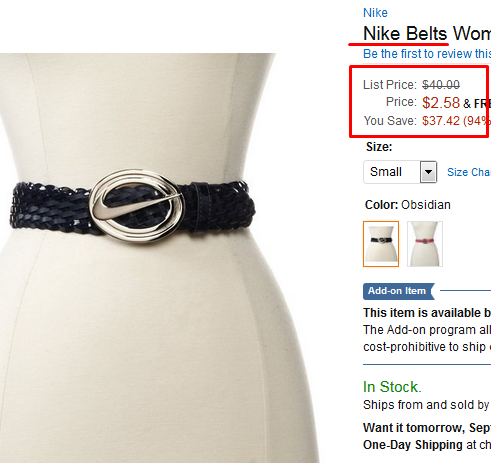Click the 'Color: Obsidian' label
The width and height of the screenshot is (491, 465).
coord(408,205)
